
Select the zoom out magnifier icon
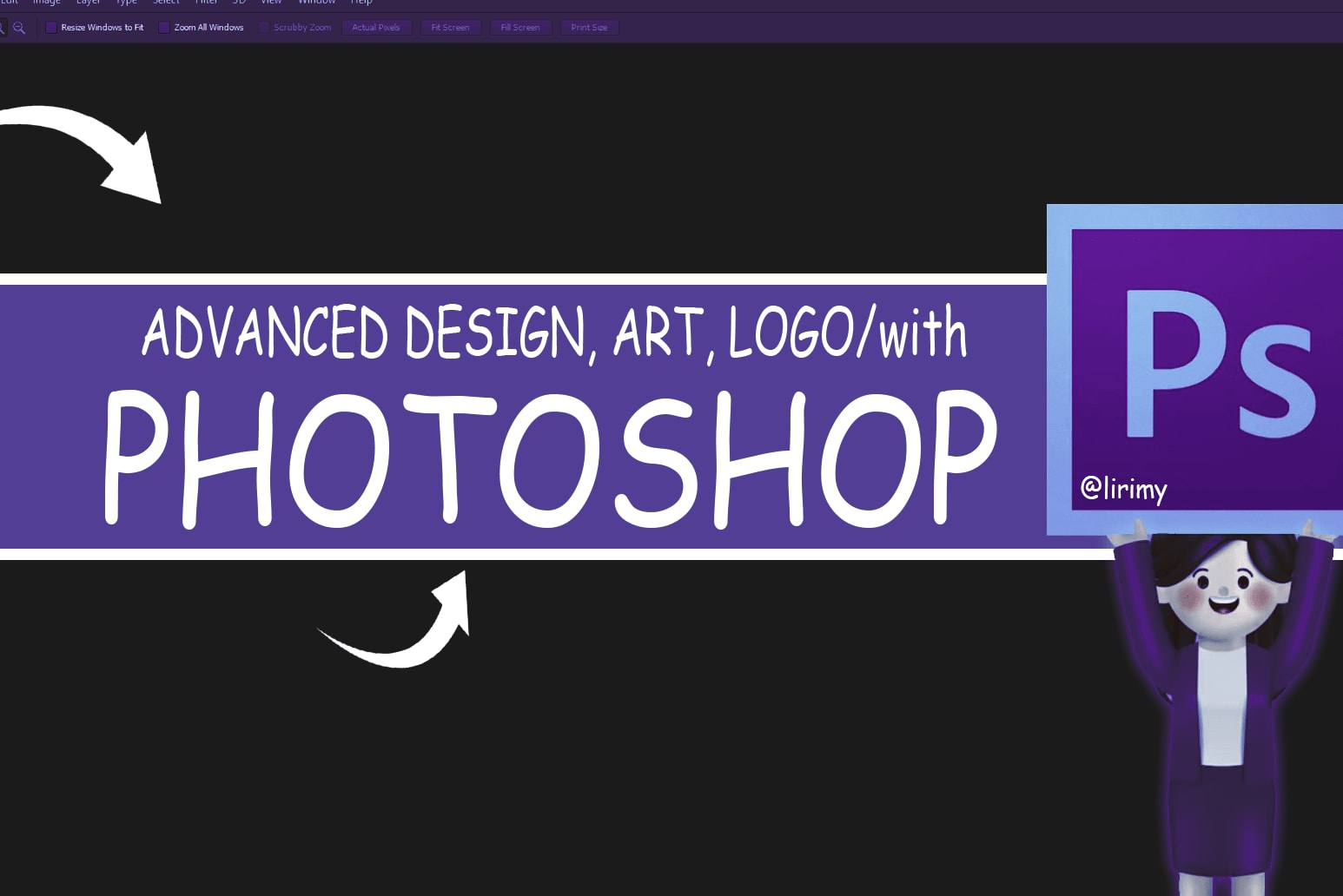(19, 28)
